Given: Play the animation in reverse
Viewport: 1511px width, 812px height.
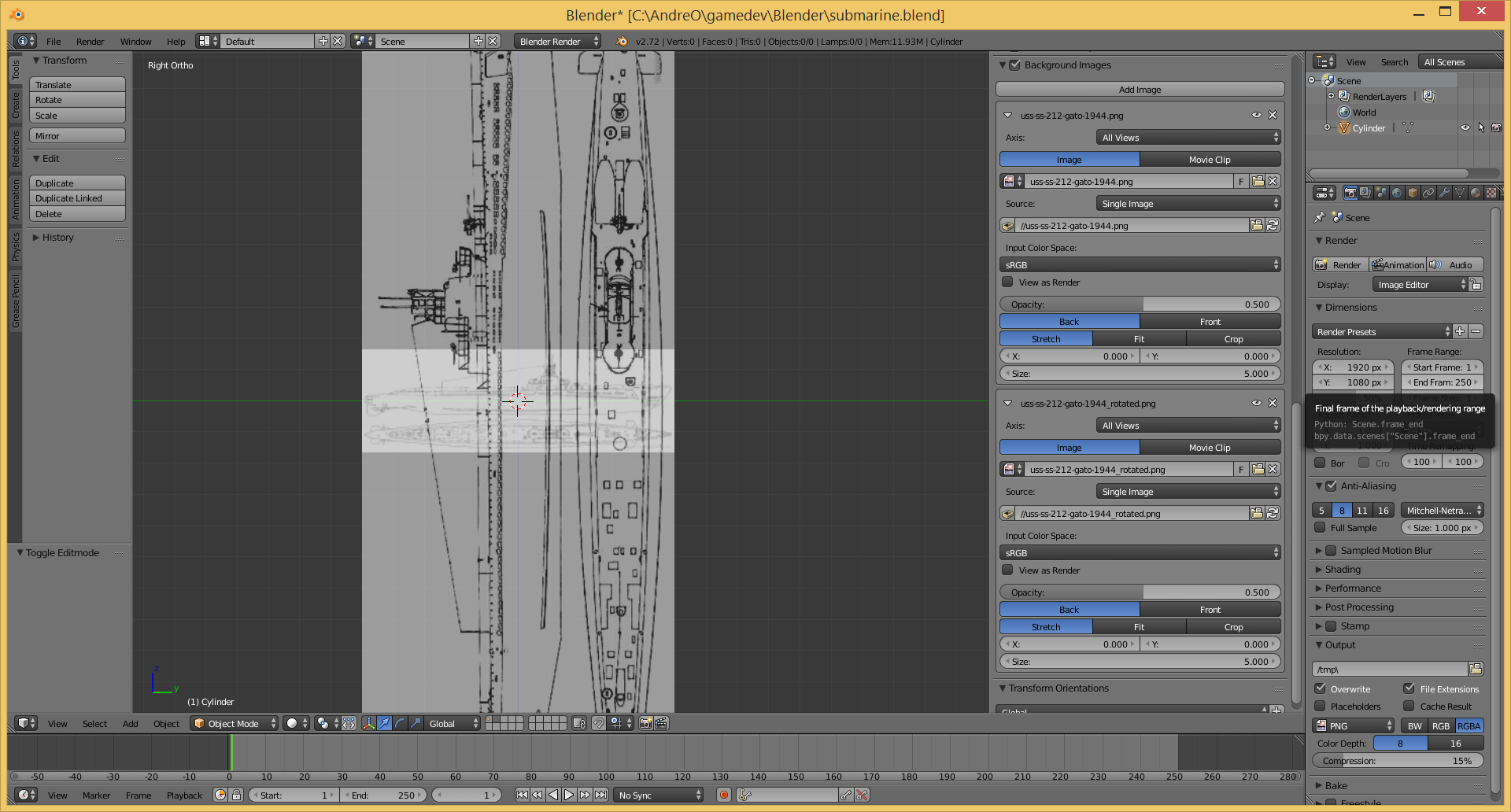Looking at the screenshot, I should point(553,795).
